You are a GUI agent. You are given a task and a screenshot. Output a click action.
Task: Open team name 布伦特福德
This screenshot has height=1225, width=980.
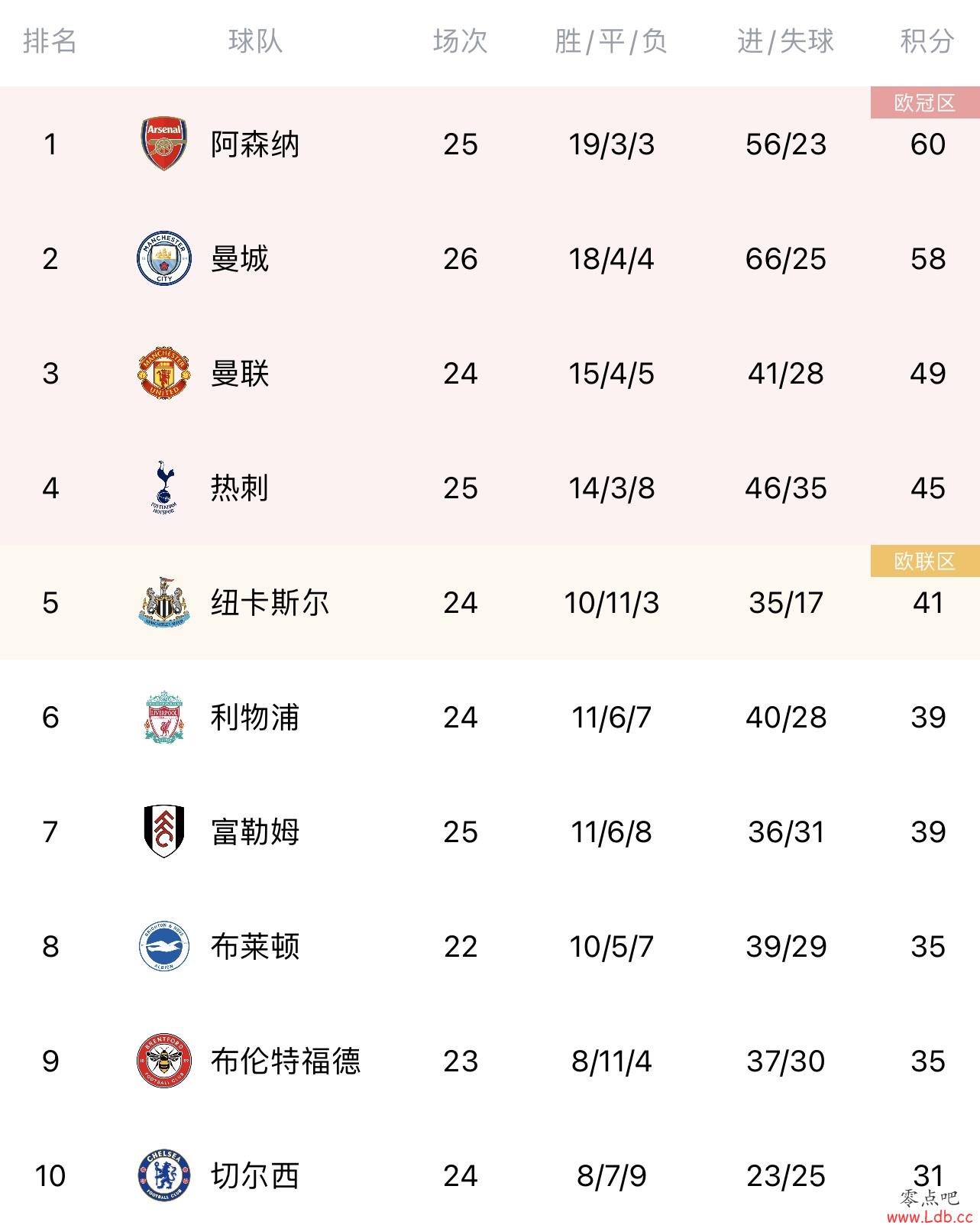coord(286,1061)
